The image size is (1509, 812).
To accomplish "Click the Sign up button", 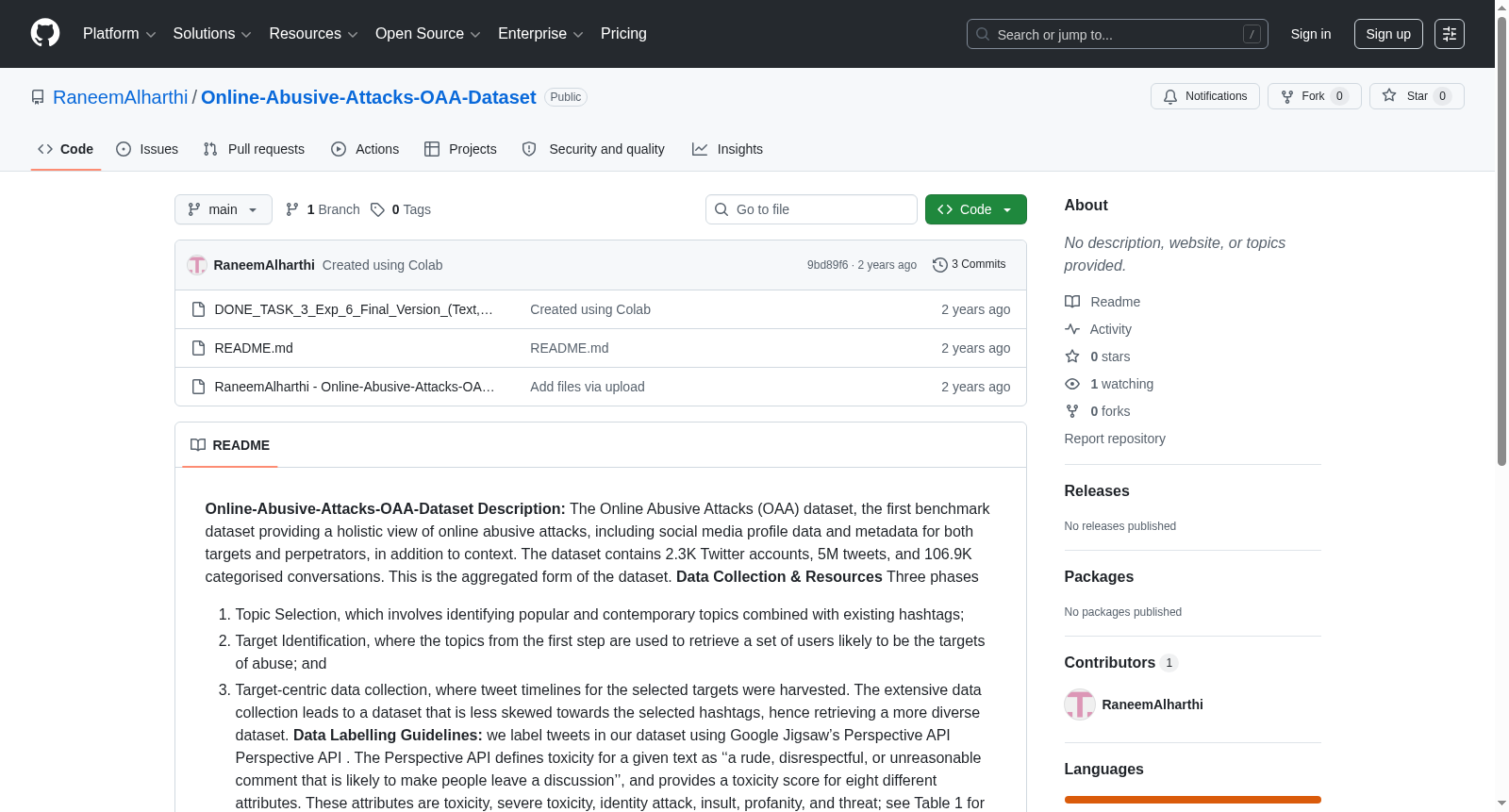I will (1388, 34).
